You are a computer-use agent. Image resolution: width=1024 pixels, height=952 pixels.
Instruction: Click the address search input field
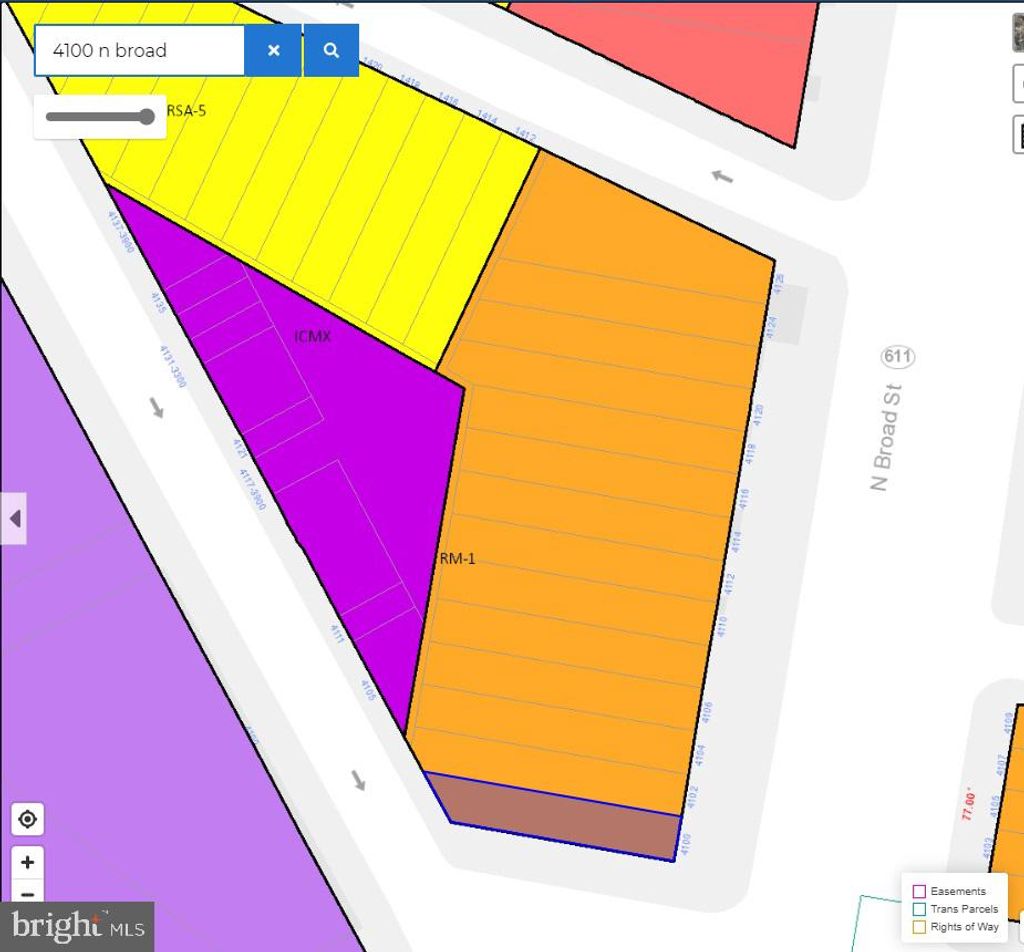(140, 51)
